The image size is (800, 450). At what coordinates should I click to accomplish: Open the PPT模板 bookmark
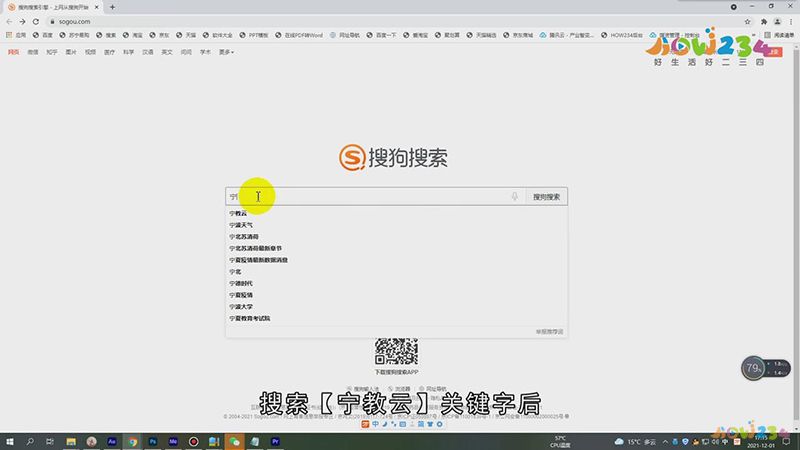(x=254, y=35)
